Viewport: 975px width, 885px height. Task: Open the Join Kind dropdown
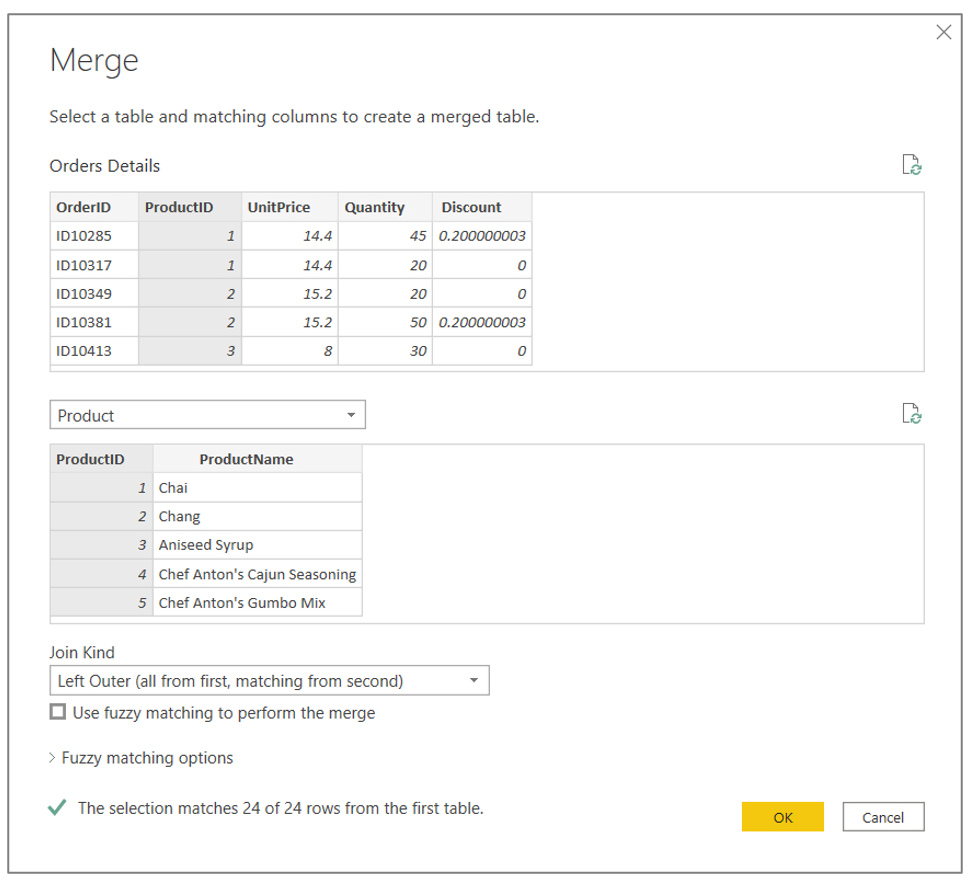click(269, 681)
